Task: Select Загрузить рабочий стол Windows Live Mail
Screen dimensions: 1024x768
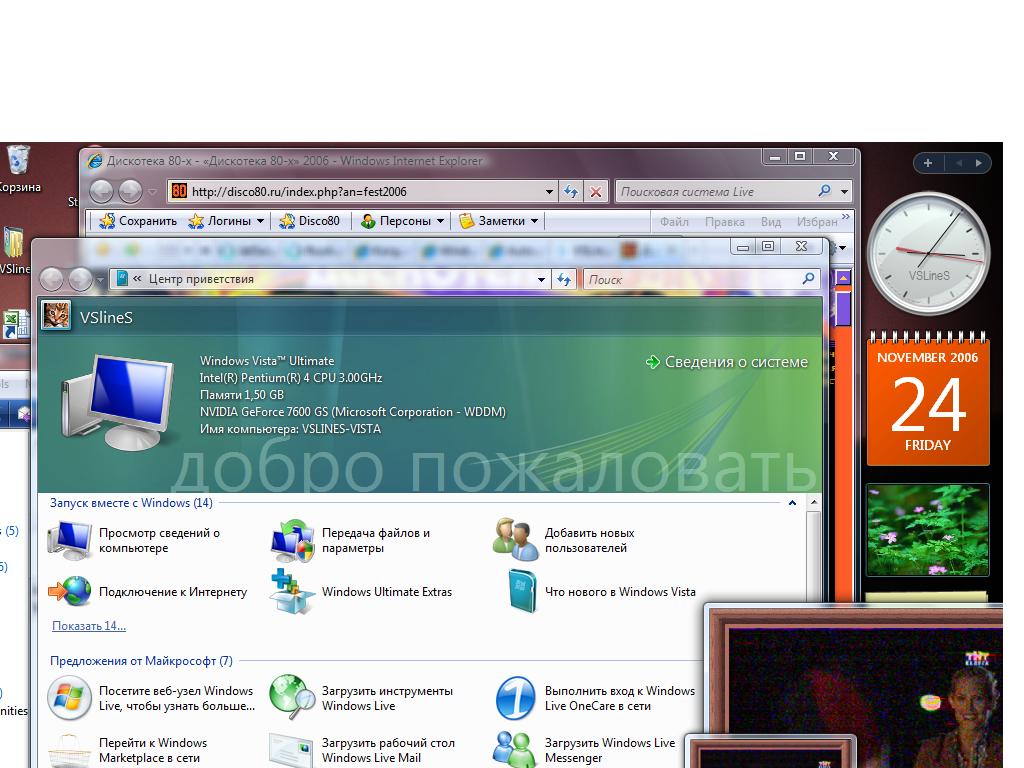Action: click(362, 750)
